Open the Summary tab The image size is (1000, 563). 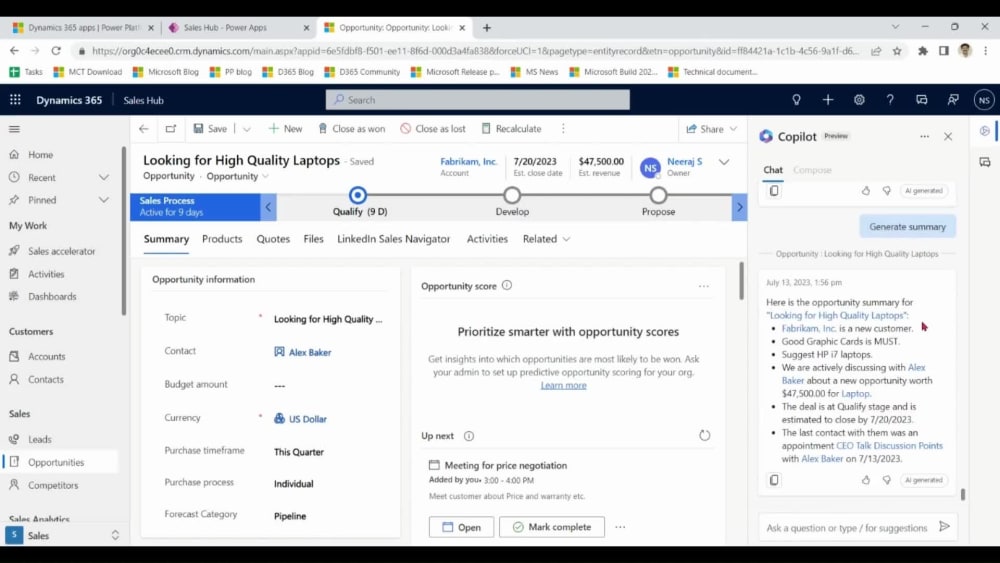pos(166,239)
